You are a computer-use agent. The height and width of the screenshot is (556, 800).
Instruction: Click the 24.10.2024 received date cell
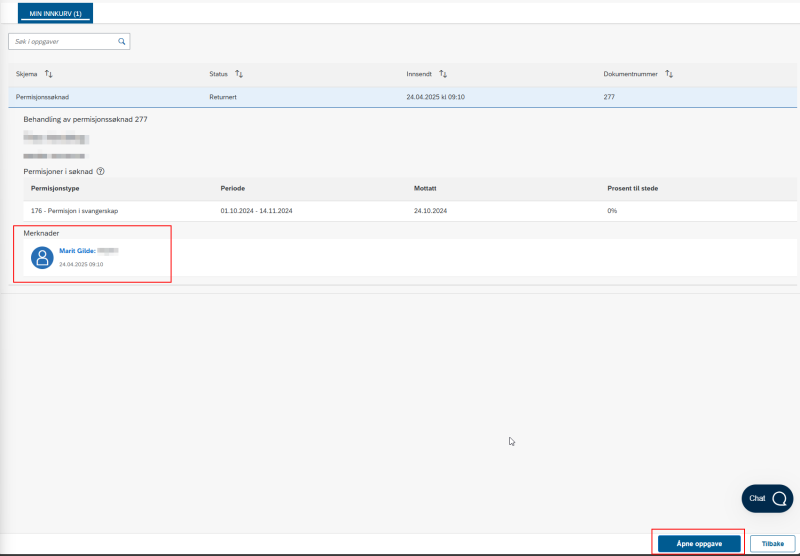tap(431, 211)
